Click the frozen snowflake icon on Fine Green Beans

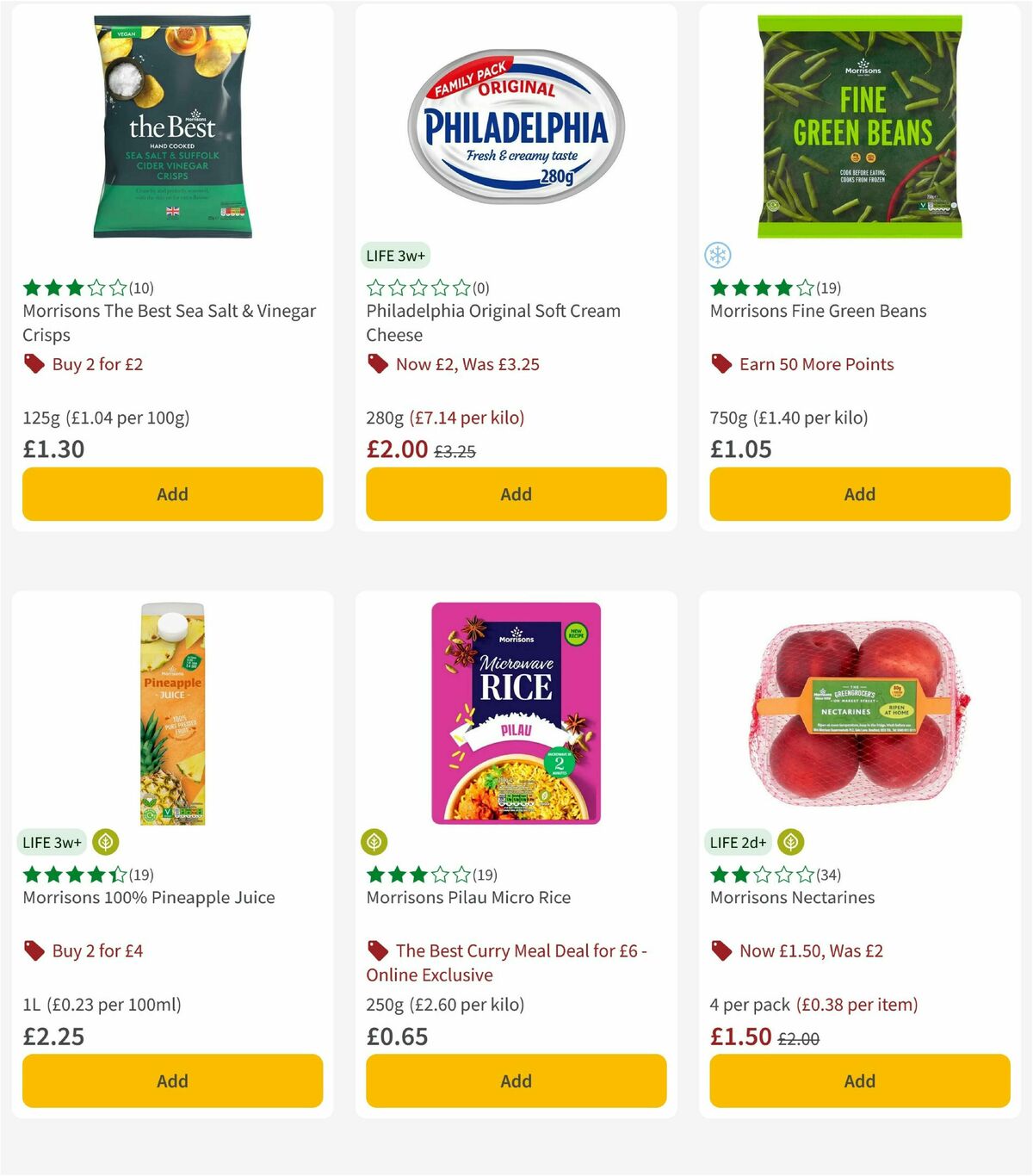point(718,256)
